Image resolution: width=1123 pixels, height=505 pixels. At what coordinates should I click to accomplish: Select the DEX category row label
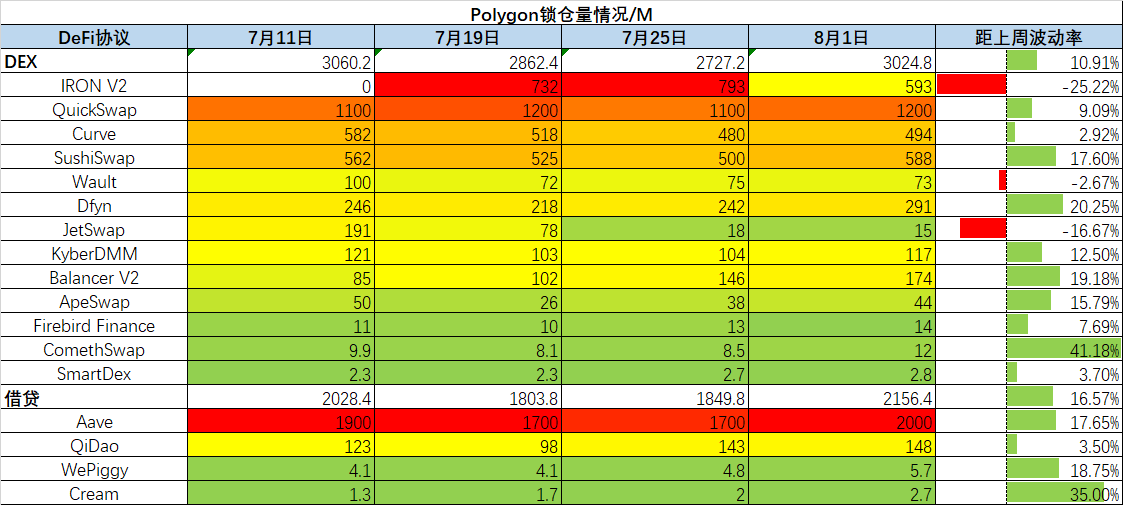94,62
